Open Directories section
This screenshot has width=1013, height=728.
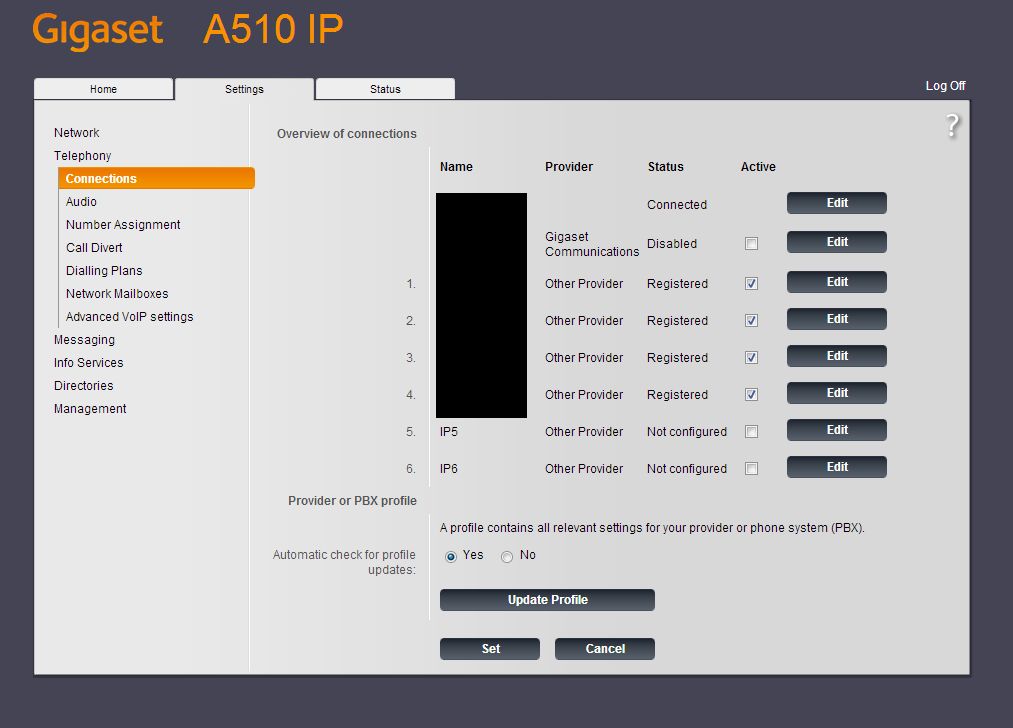point(83,386)
